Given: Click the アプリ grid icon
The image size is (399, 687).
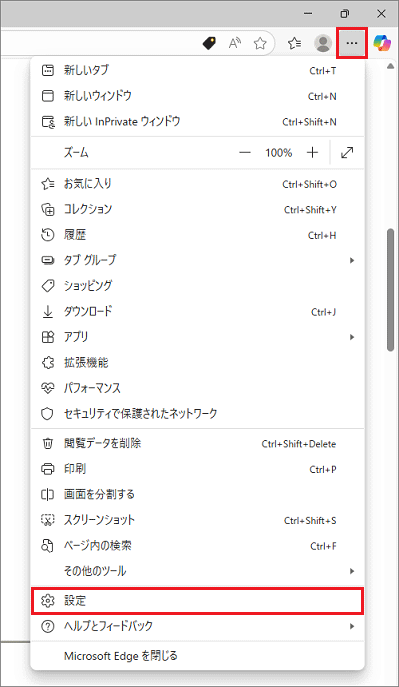Looking at the screenshot, I should pyautogui.click(x=47, y=337).
